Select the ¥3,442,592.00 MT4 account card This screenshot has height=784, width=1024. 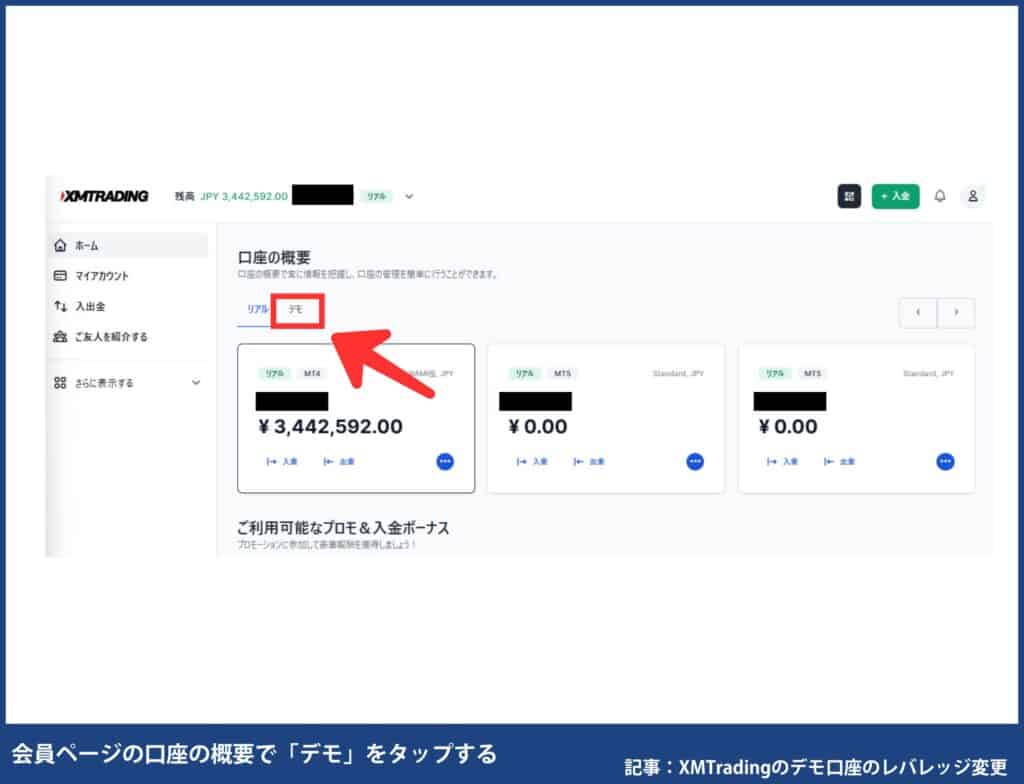[356, 418]
